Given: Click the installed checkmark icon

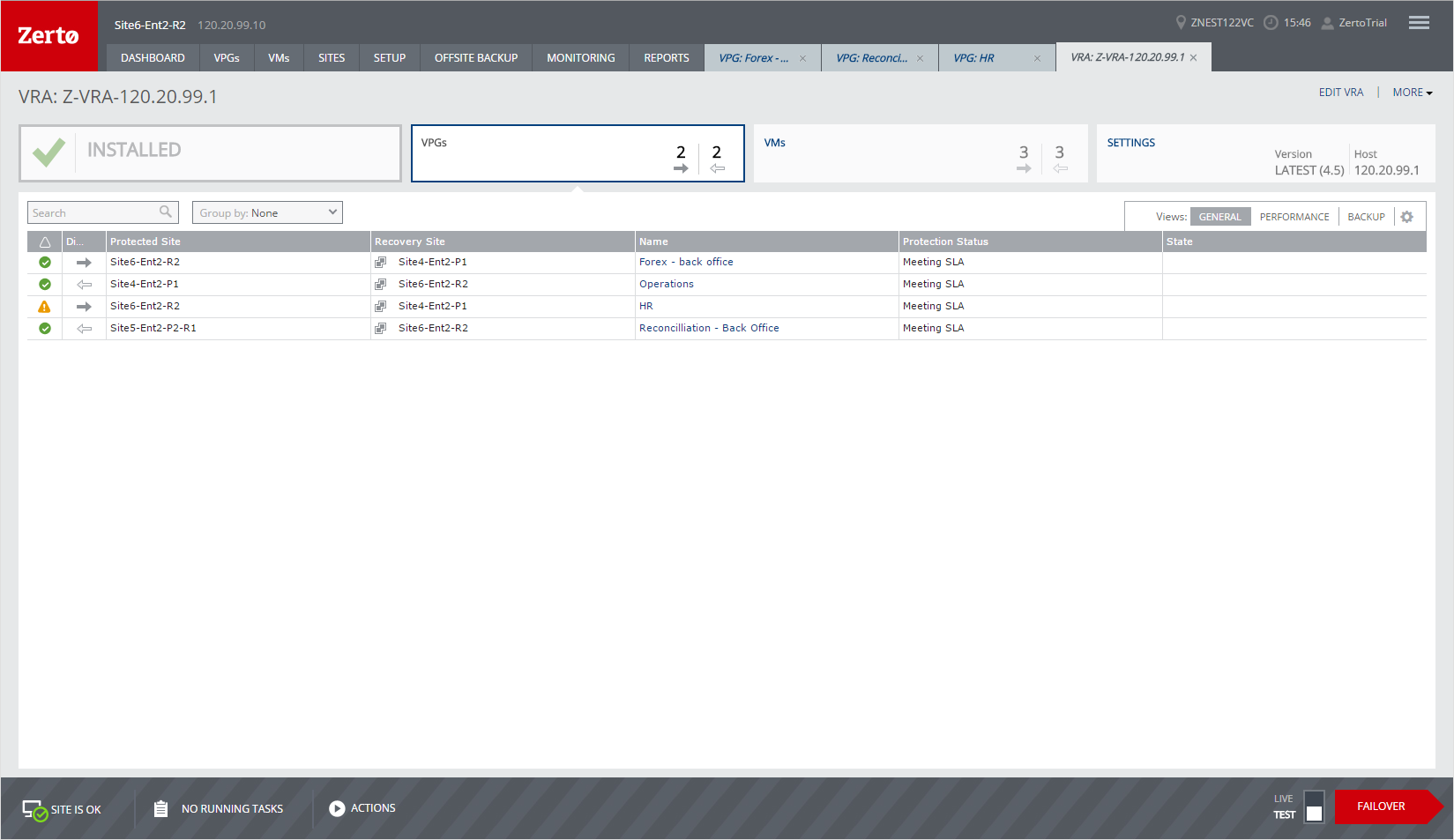Looking at the screenshot, I should pos(48,152).
